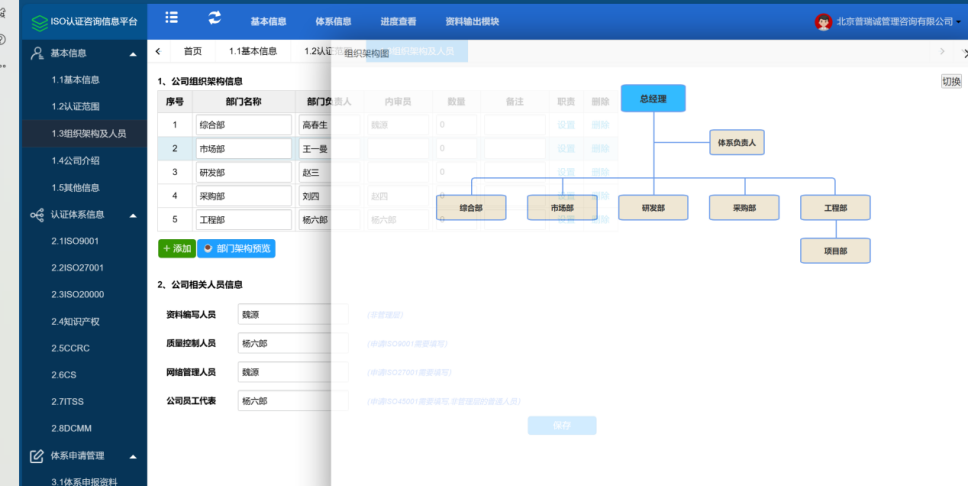Click the 公司员工代表 input field
The image size is (969, 487).
tap(293, 400)
